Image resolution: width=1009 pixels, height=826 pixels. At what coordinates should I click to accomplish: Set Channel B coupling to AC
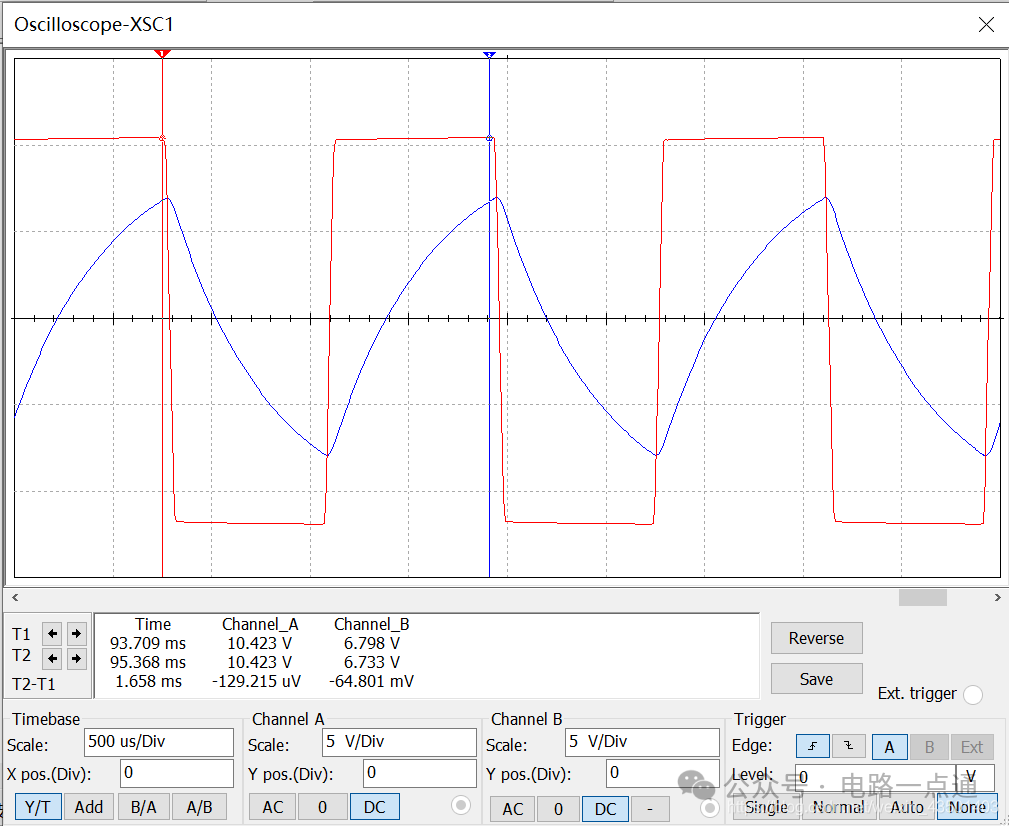513,809
